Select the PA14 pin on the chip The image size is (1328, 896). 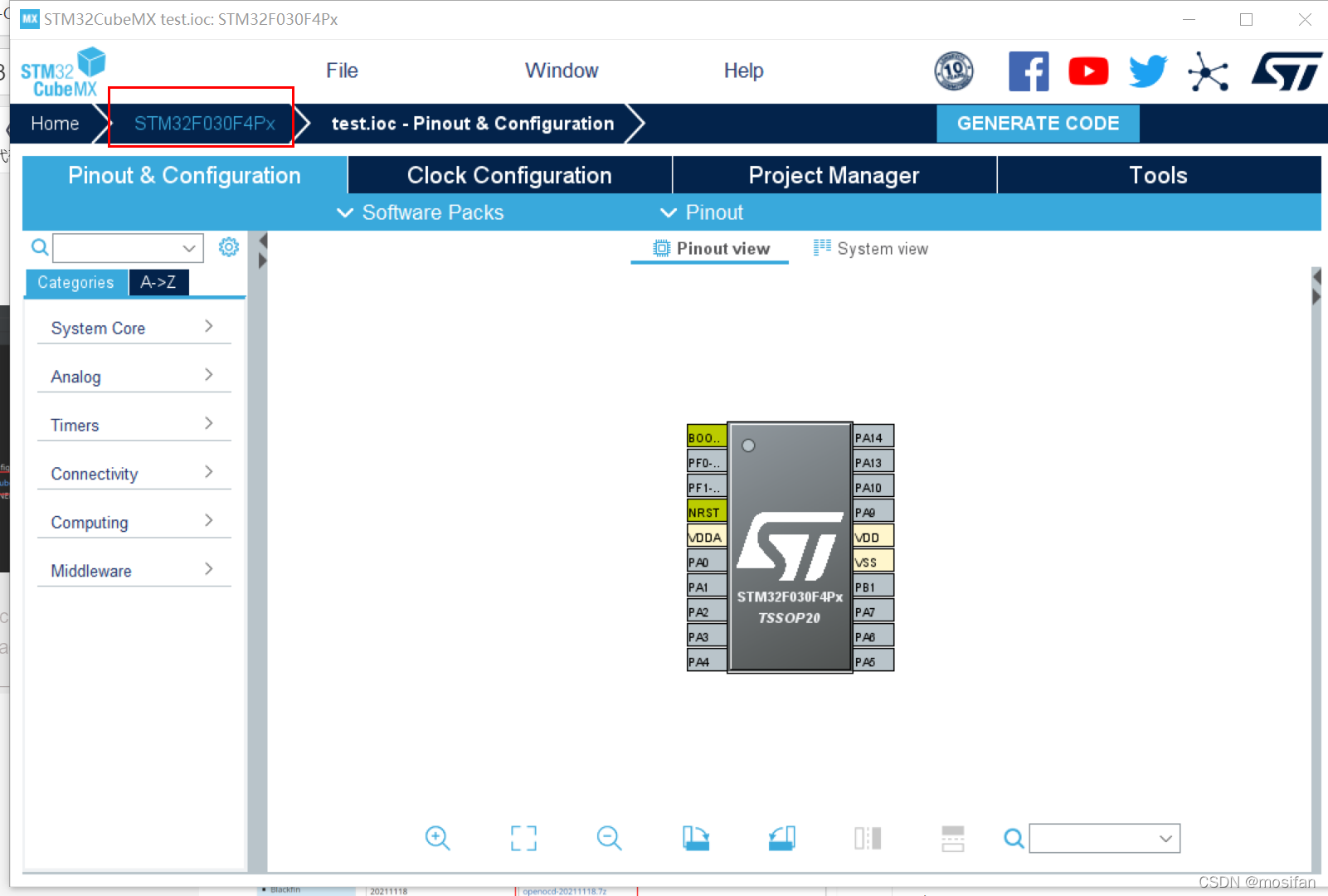[x=873, y=436]
